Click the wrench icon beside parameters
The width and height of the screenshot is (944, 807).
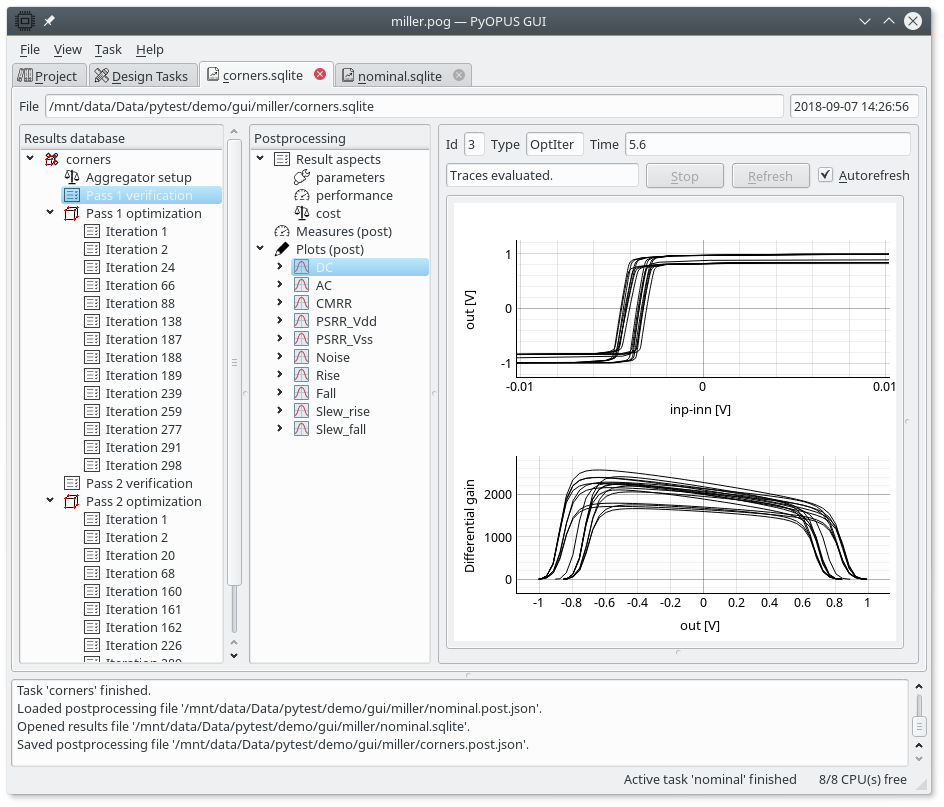click(x=302, y=177)
